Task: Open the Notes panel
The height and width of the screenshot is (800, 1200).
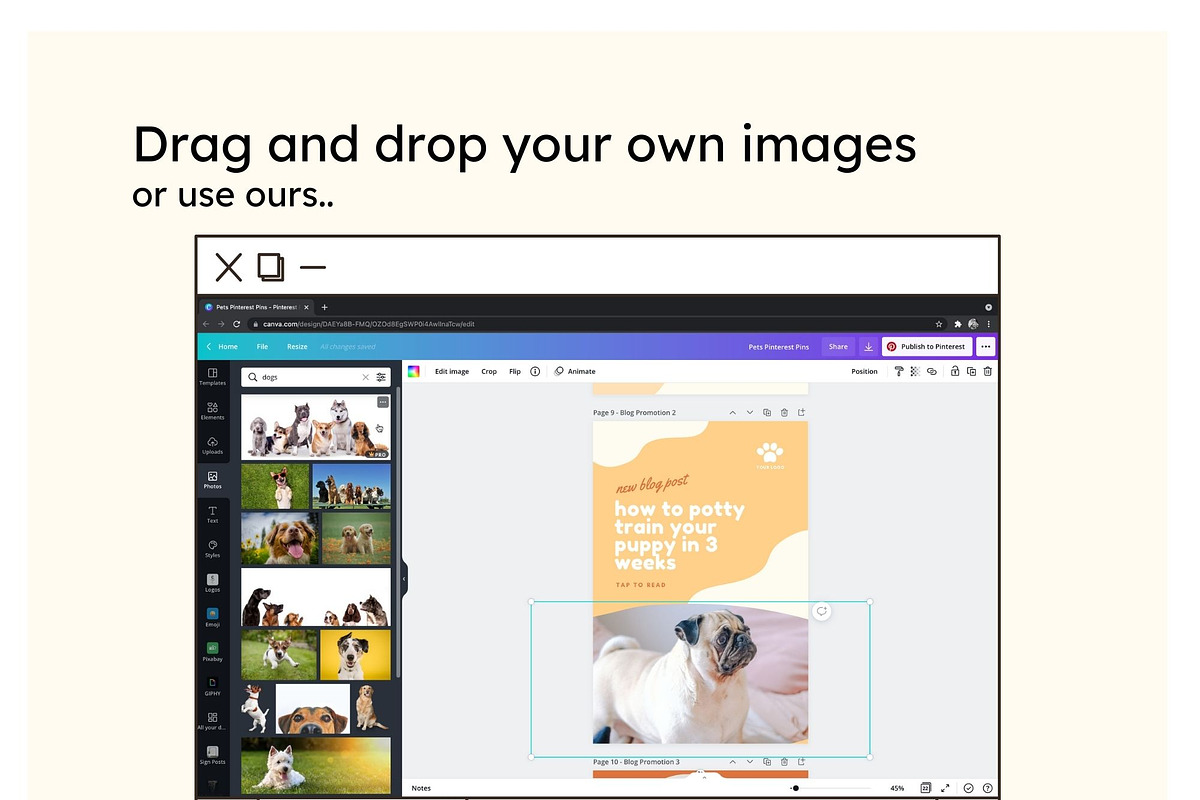Action: pos(421,788)
